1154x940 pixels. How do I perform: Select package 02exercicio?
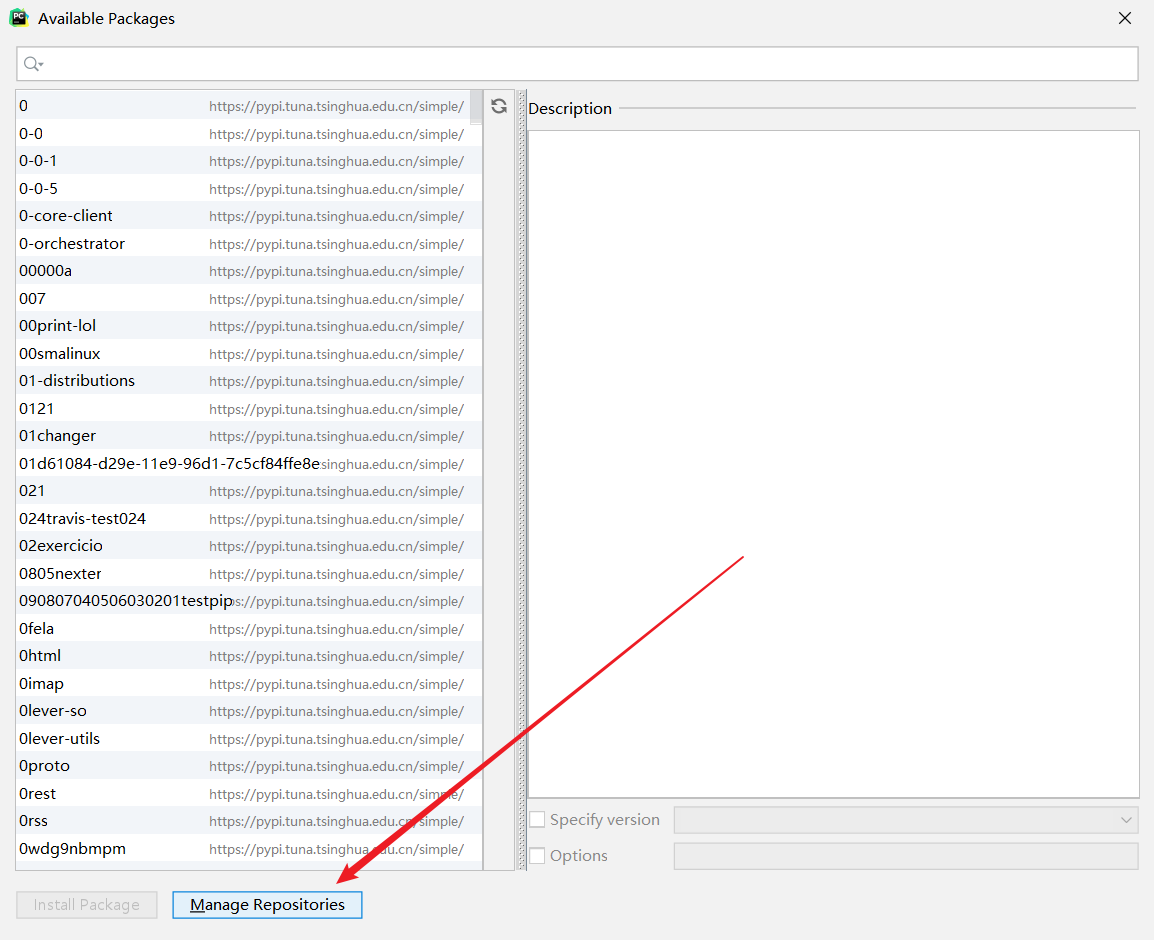point(249,545)
